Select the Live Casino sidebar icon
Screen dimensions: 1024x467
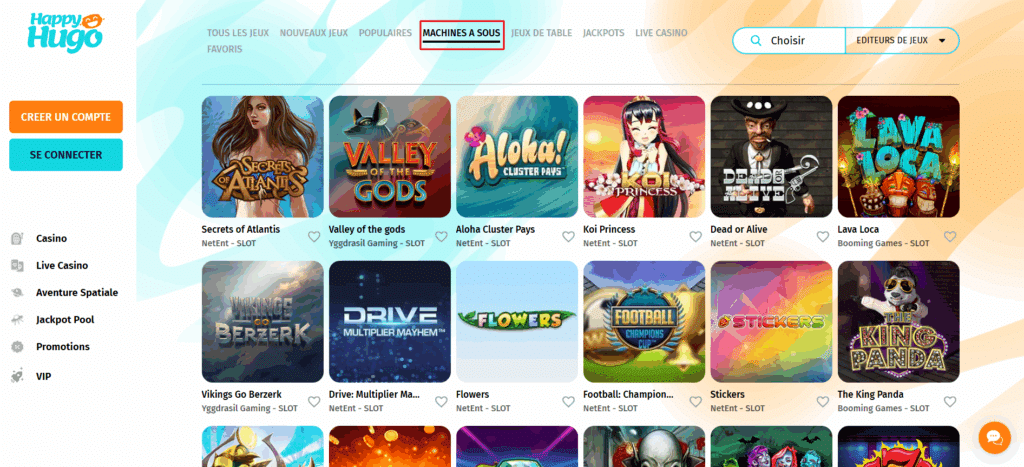18,266
